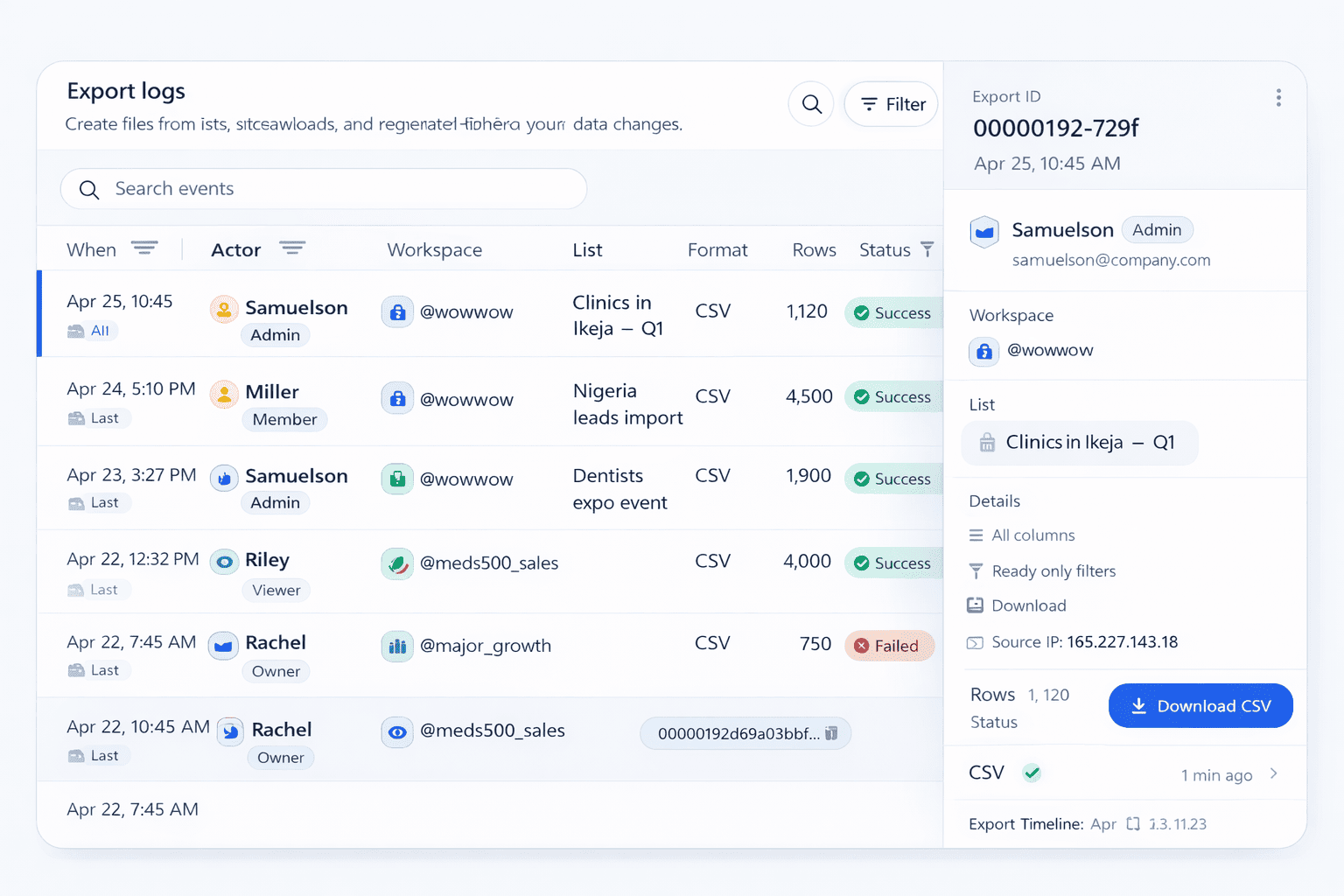Click the Search events input field
1344x896 pixels.
[324, 189]
